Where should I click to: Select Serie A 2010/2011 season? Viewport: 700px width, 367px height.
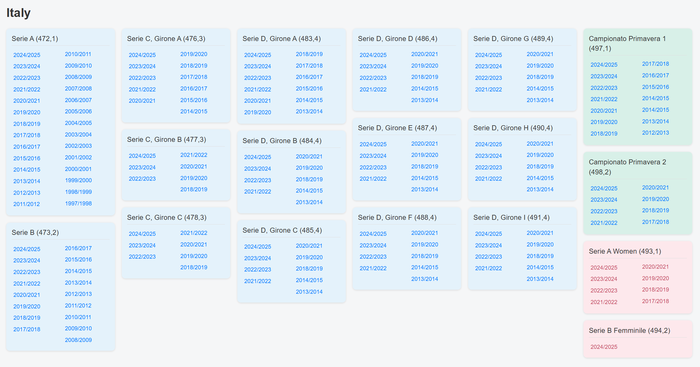pyautogui.click(x=78, y=54)
